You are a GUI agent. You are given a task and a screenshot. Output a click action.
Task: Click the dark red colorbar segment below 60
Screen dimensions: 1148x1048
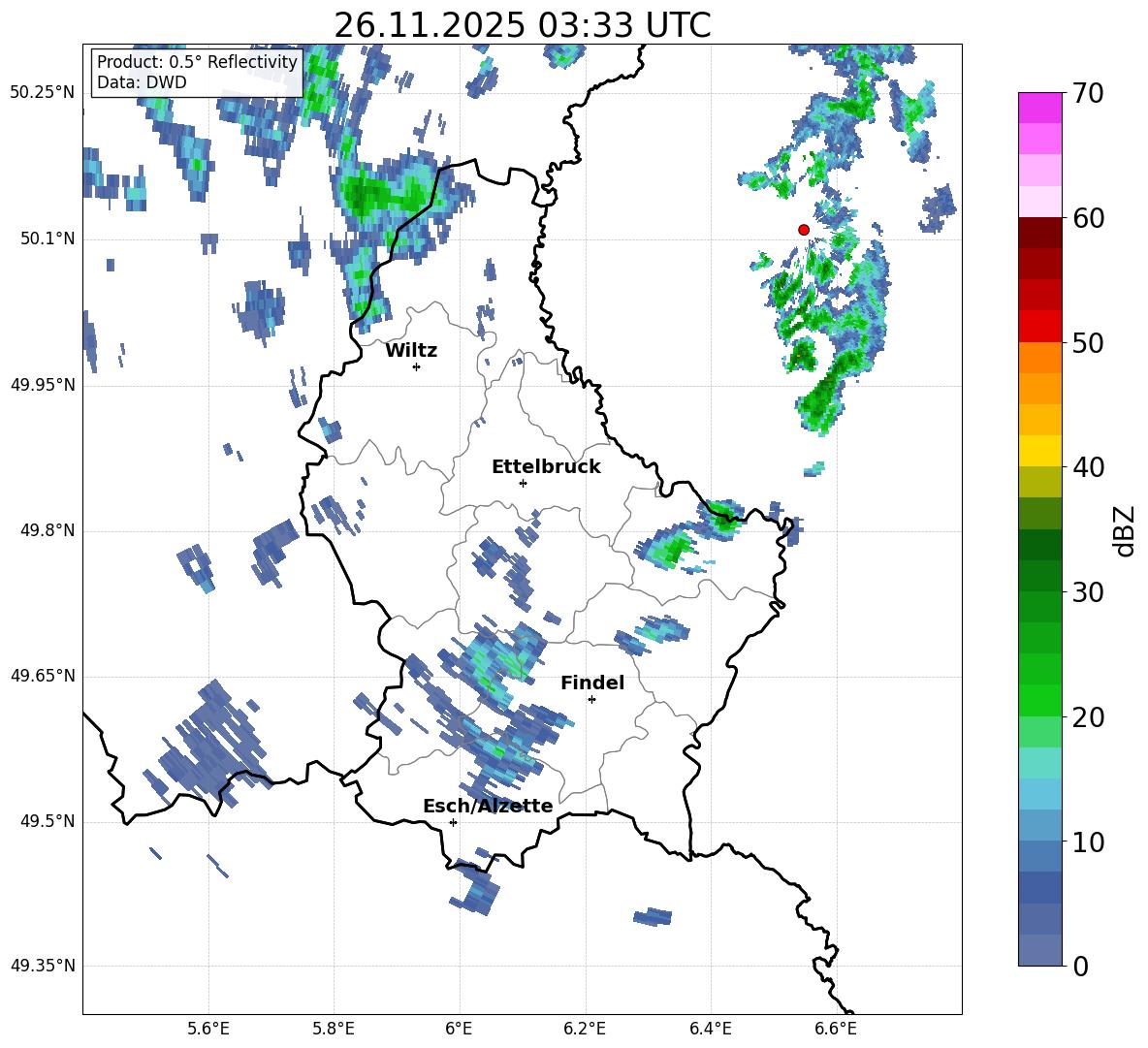tap(1040, 233)
